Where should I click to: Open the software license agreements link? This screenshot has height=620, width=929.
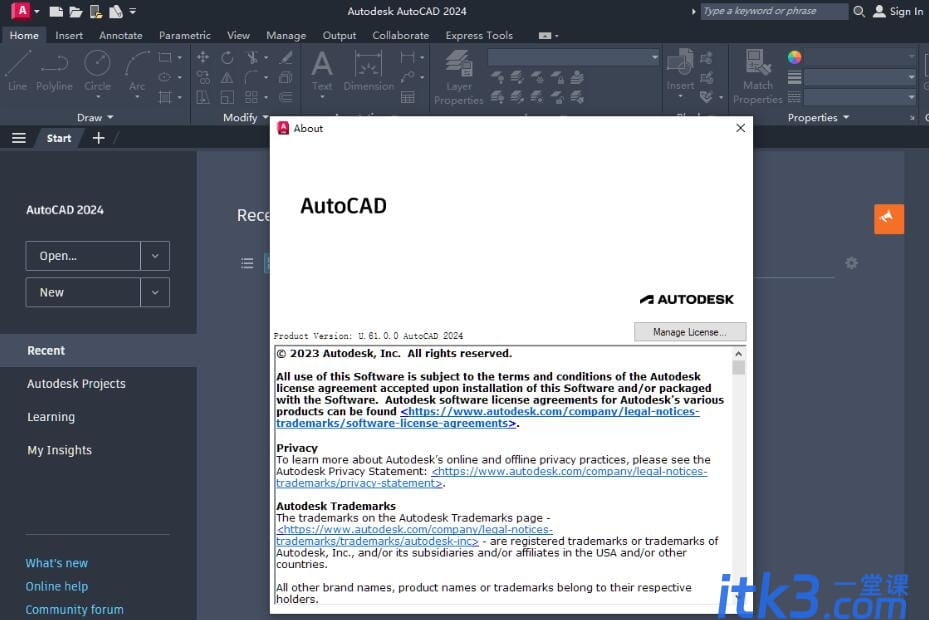(488, 417)
